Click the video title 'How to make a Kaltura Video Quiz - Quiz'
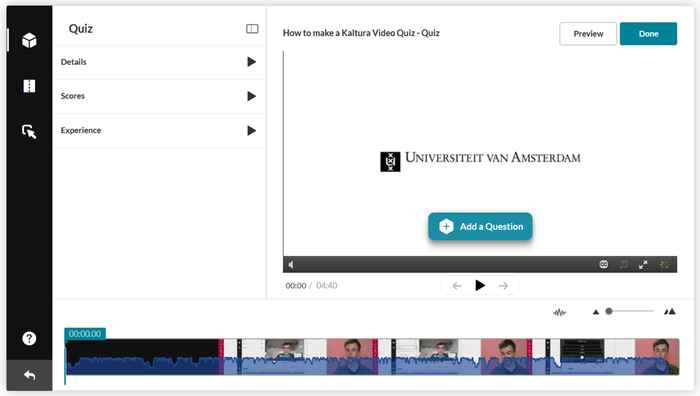700x396 pixels. (x=361, y=33)
